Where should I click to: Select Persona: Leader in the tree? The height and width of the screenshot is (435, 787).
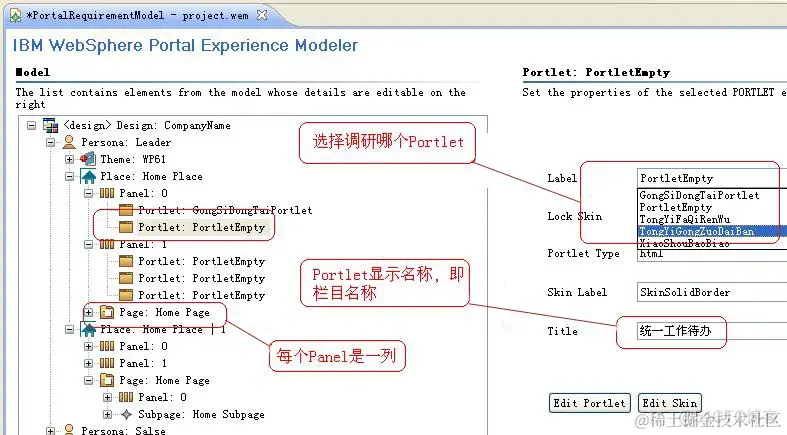tap(126, 142)
